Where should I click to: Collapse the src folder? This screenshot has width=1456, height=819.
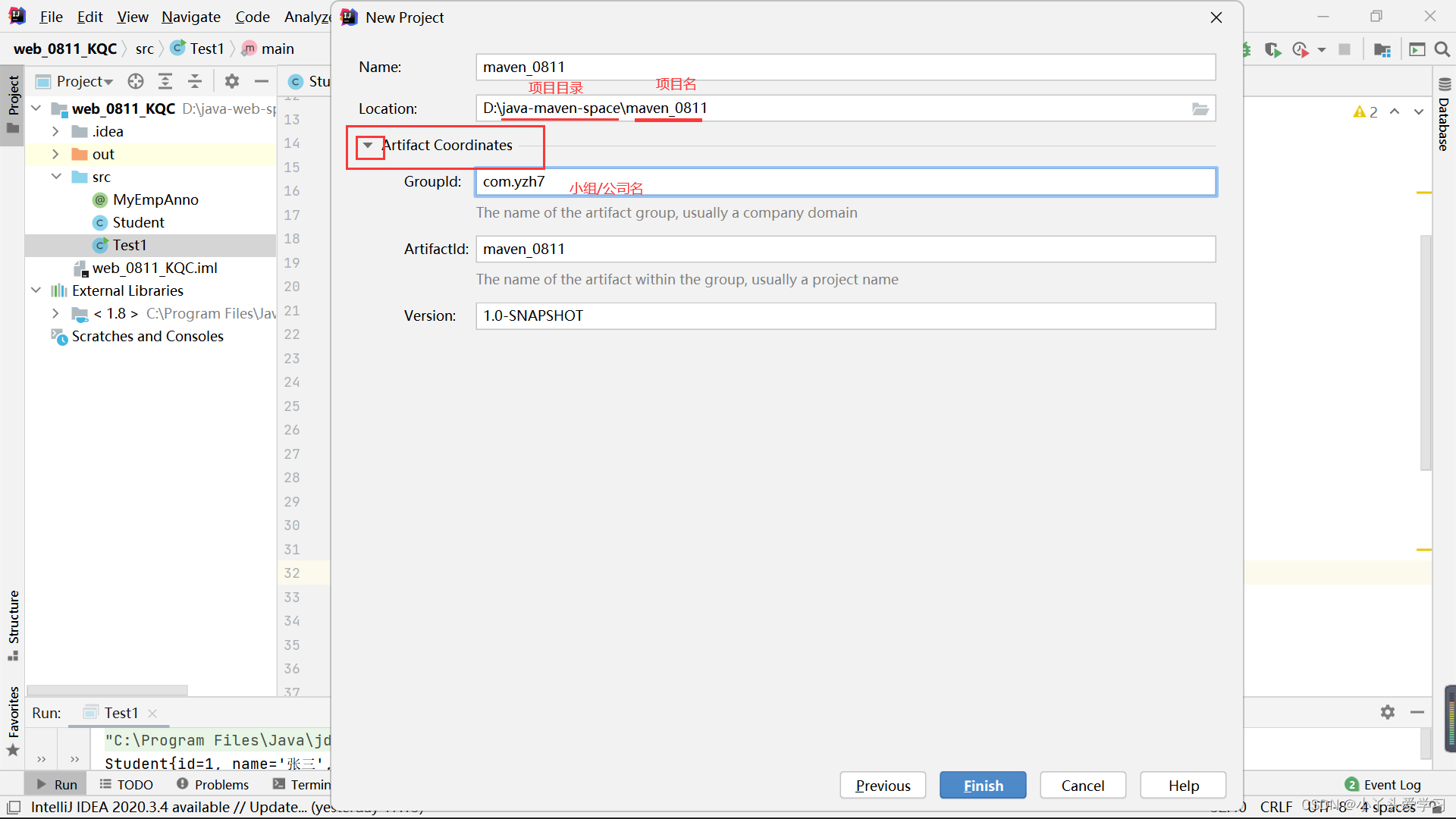pos(56,177)
